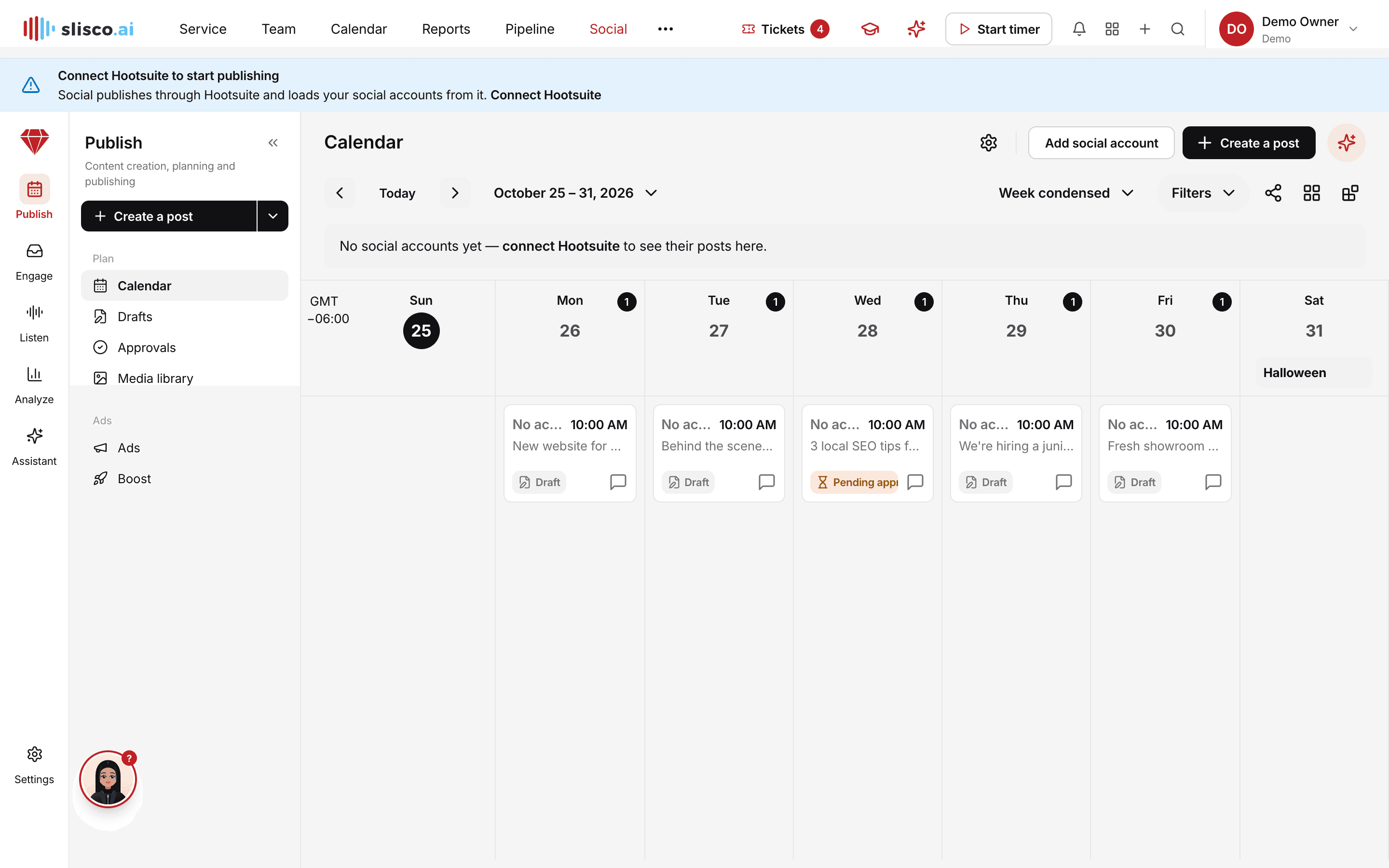Collapse the Publish side panel
Viewport: 1389px width, 868px height.
[x=272, y=143]
